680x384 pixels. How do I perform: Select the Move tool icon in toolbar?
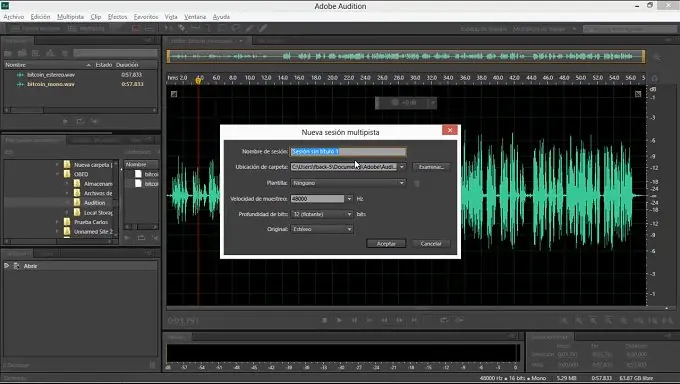point(169,28)
